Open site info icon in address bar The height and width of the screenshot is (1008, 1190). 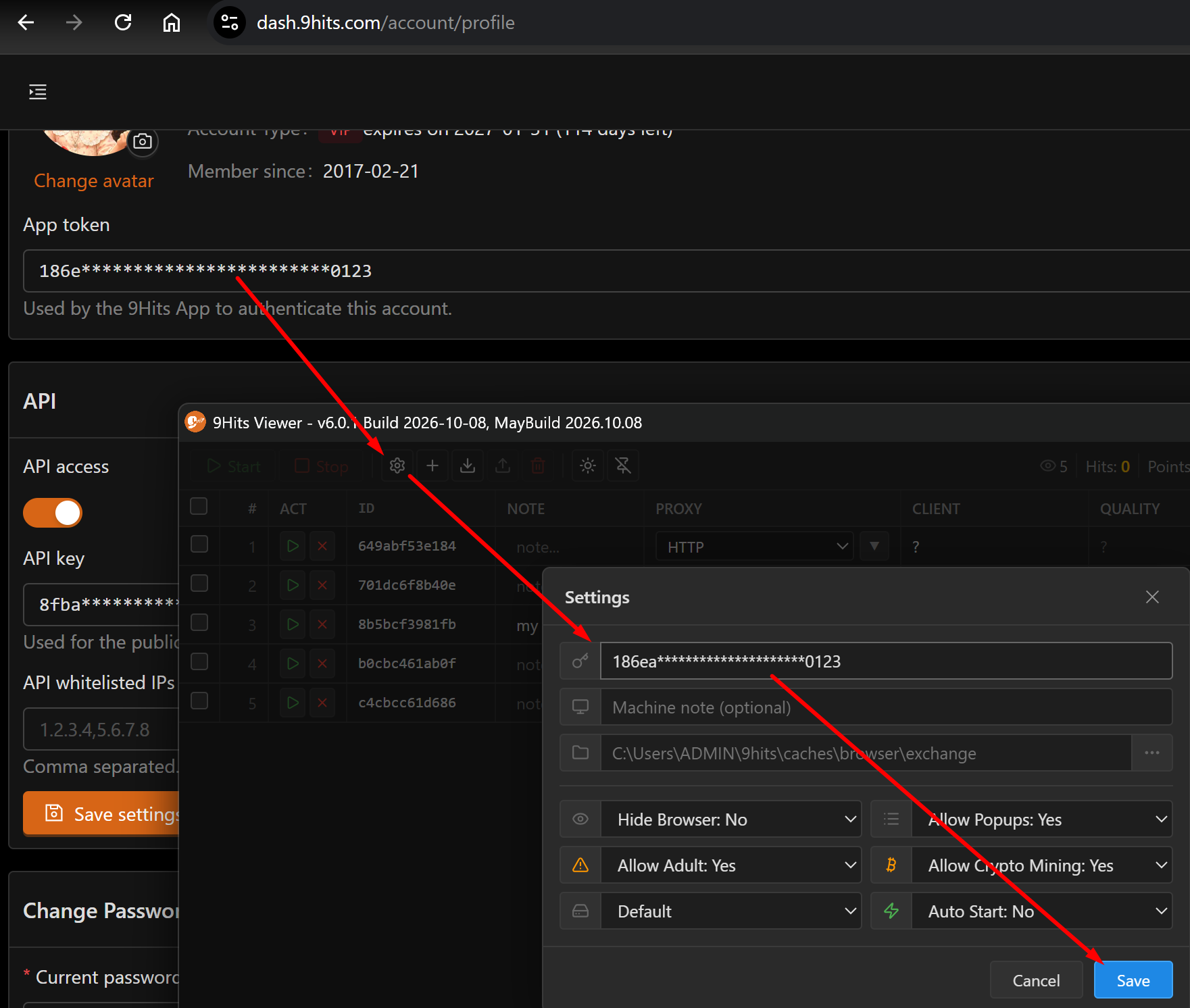230,22
